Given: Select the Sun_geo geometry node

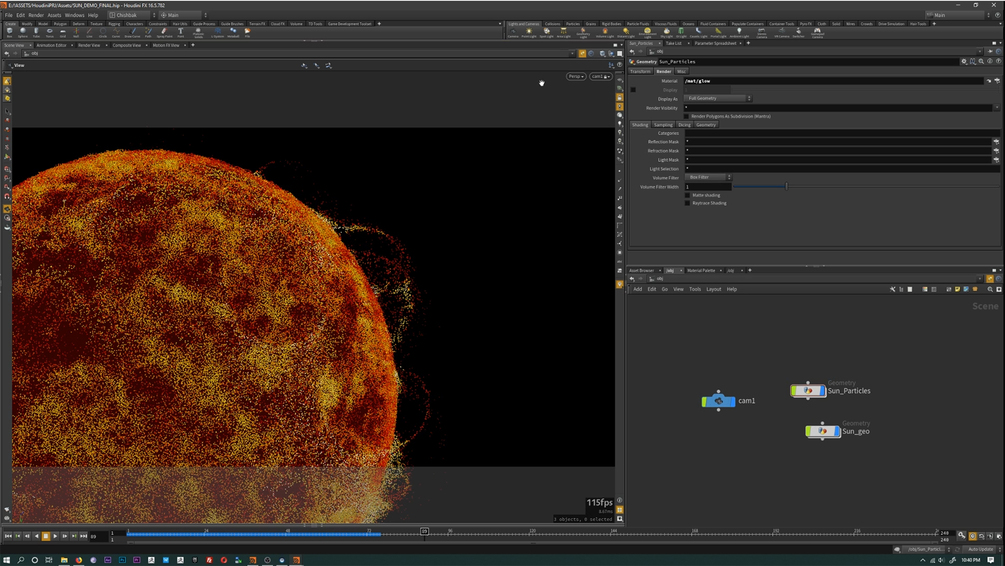Looking at the screenshot, I should (823, 431).
